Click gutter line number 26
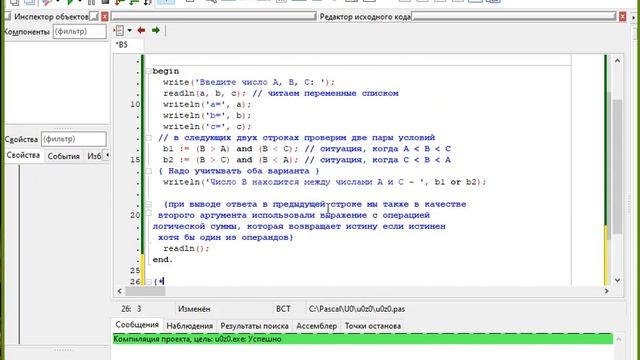The height and width of the screenshot is (360, 640). pos(135,282)
